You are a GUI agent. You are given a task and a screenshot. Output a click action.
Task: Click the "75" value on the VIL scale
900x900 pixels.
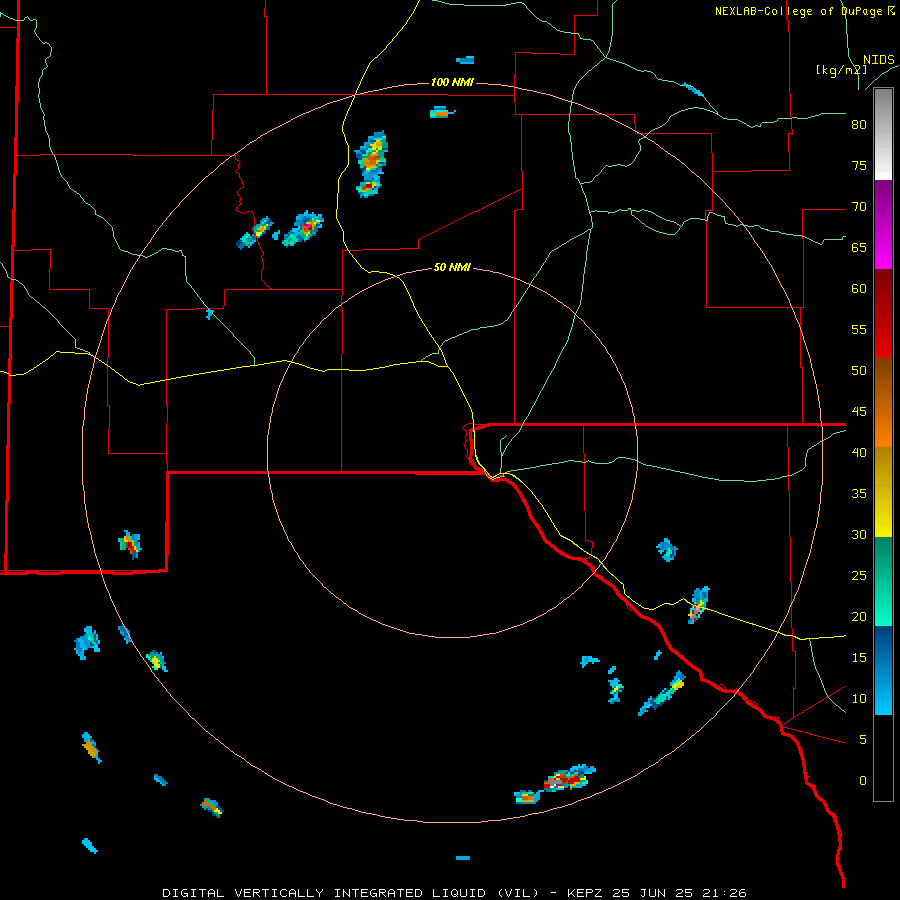859,165
